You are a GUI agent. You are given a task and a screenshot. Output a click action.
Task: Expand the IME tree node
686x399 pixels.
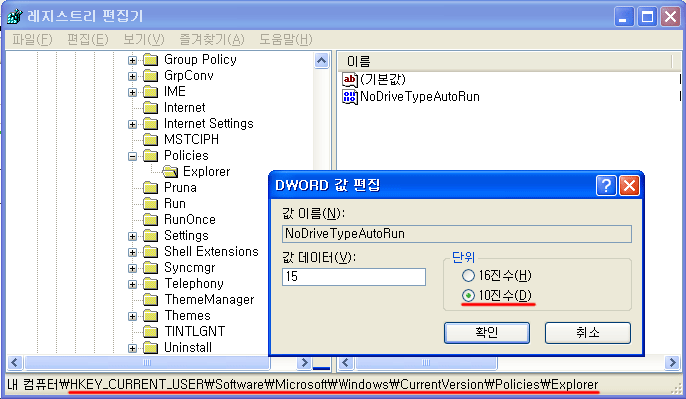pos(132,92)
